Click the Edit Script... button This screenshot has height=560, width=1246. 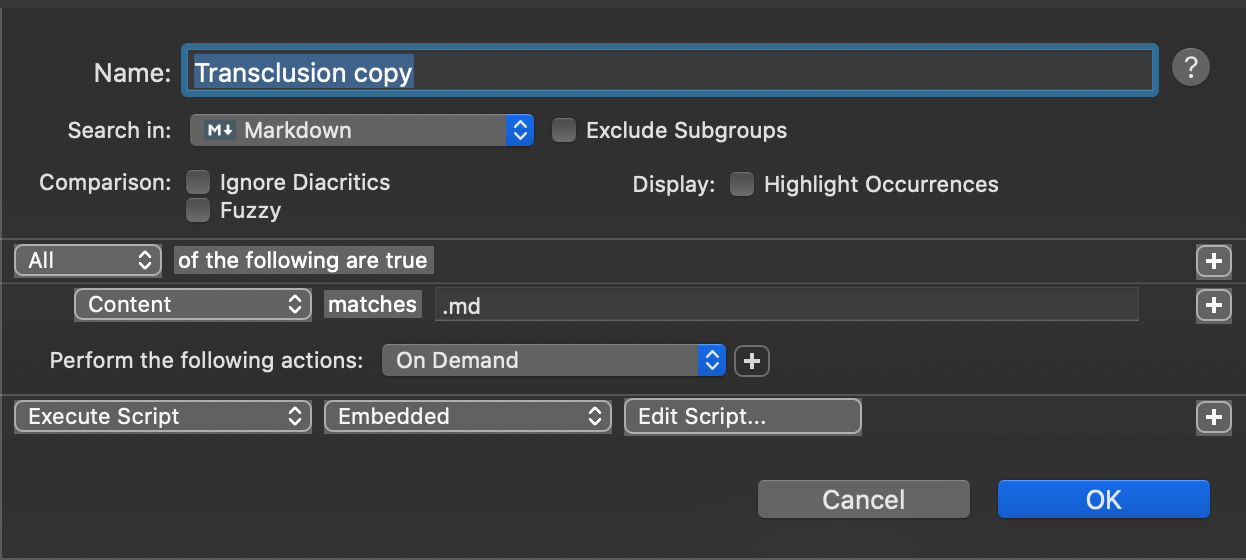pyautogui.click(x=742, y=417)
